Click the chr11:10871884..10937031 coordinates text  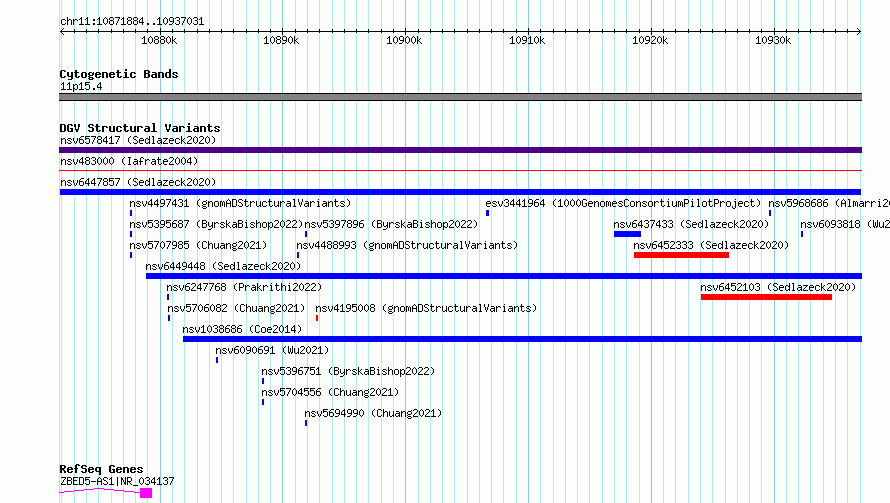click(132, 21)
